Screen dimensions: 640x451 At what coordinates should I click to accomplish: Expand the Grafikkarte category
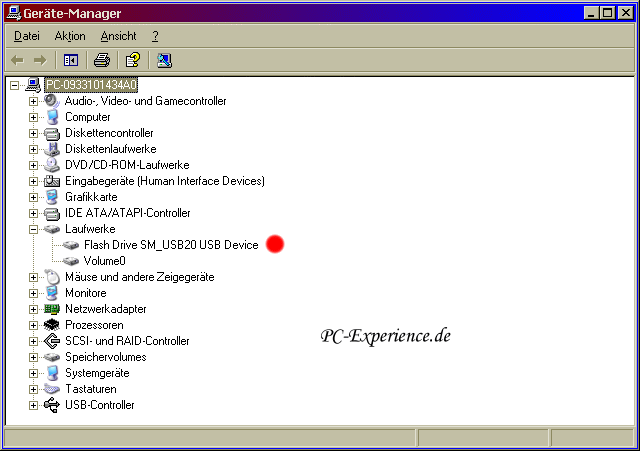33,197
